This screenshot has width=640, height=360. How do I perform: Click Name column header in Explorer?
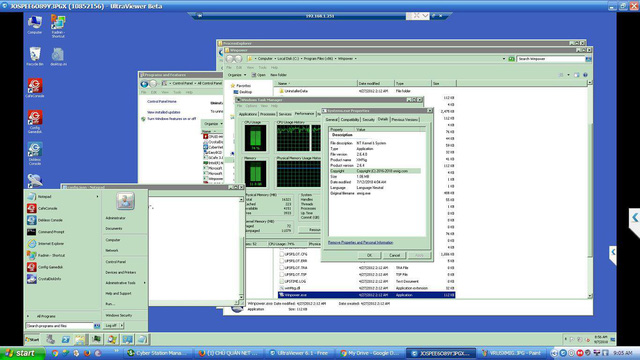317,83
